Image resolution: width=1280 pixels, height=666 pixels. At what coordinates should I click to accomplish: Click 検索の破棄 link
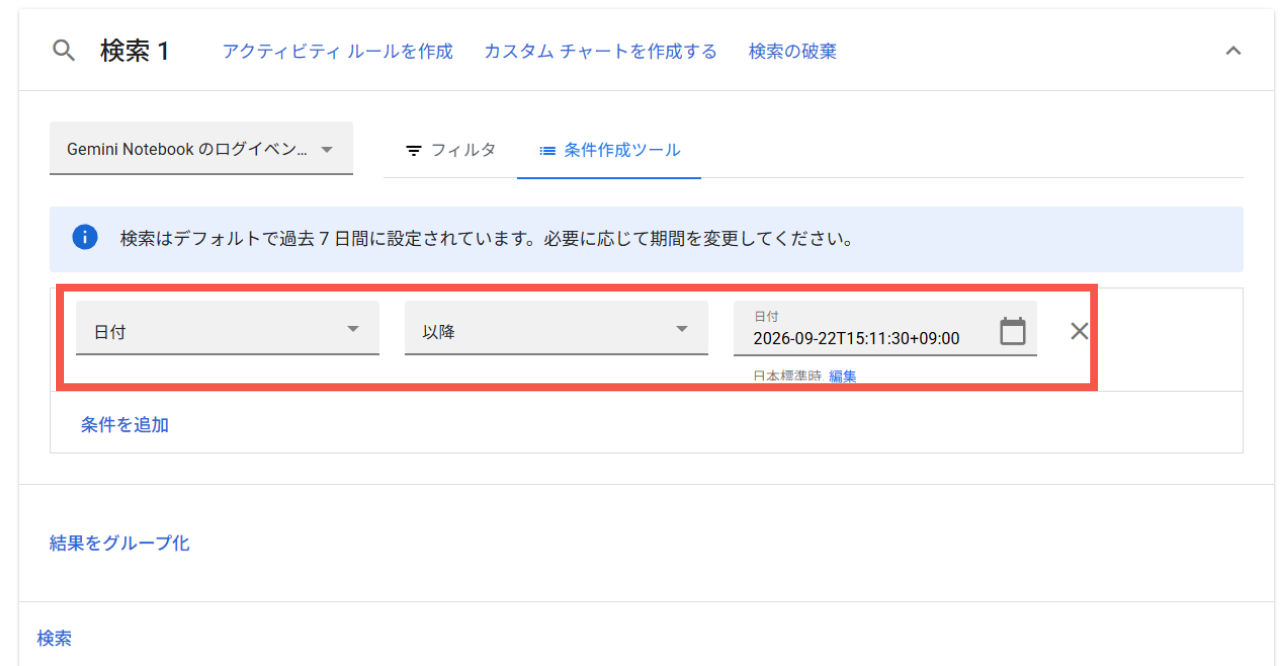793,51
